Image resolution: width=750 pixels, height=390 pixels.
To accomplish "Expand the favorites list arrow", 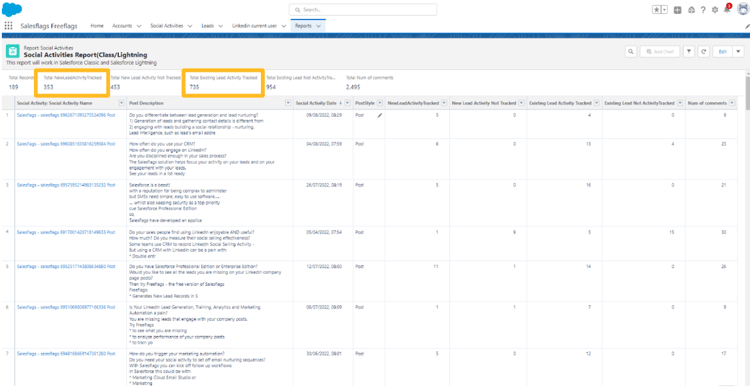I will click(664, 10).
